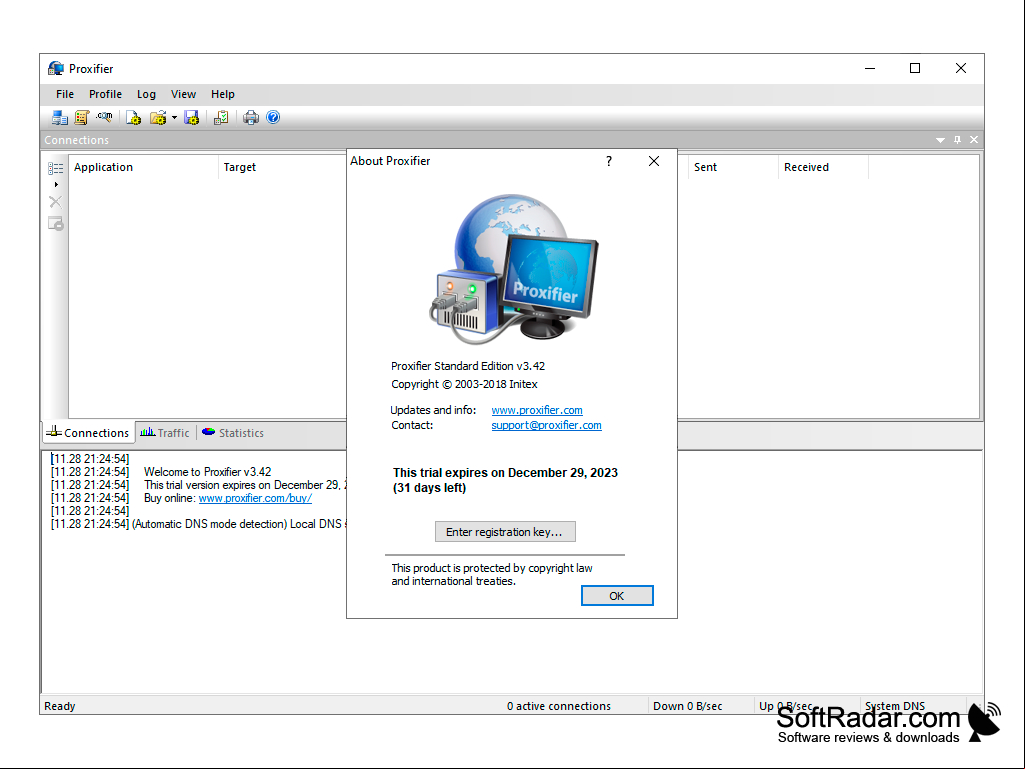Viewport: 1025px width, 769px height.
Task: Click 'Down 0 B/sec' status bar entry
Action: coord(688,706)
